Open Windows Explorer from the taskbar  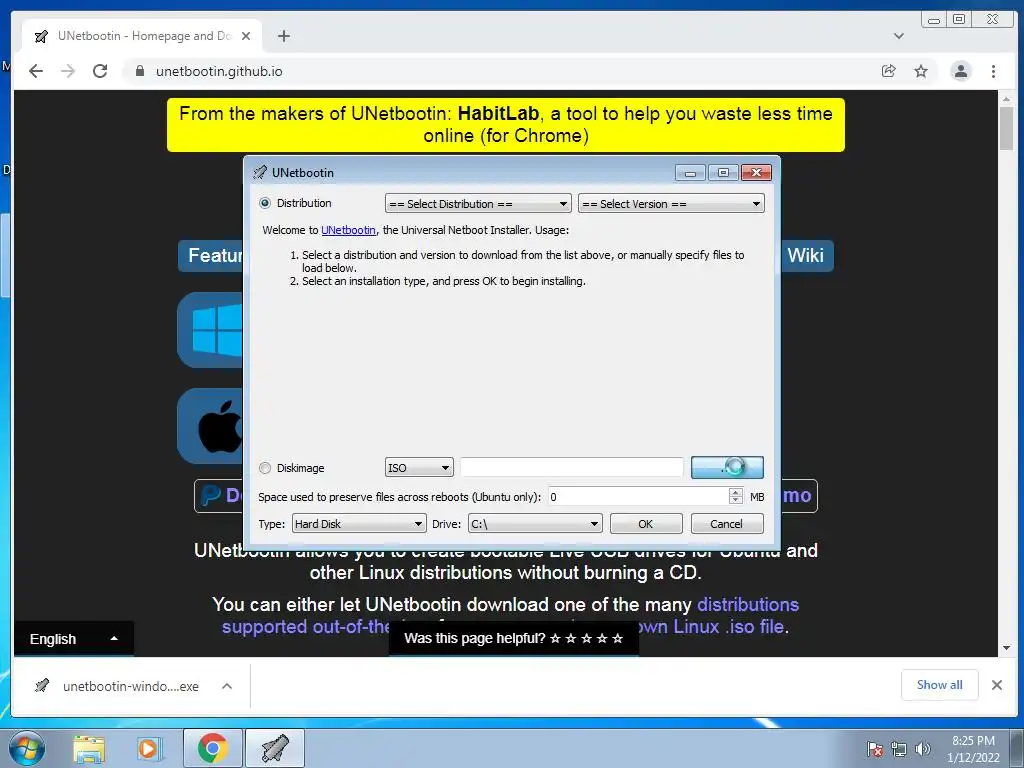click(89, 748)
